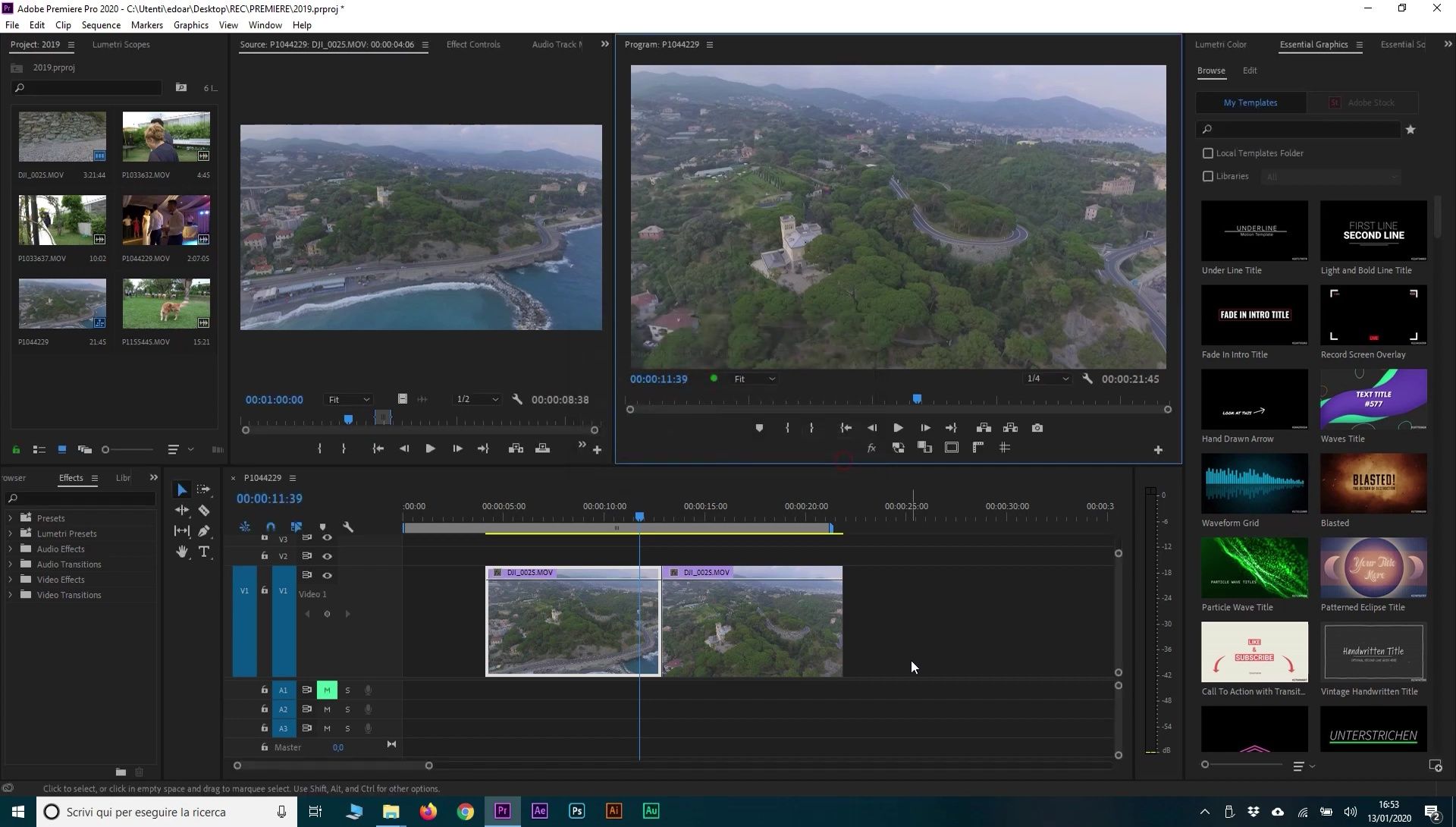Viewport: 1456px width, 827px height.
Task: Adjust Essential Graphics thumbnail size slider
Action: pos(1242,765)
